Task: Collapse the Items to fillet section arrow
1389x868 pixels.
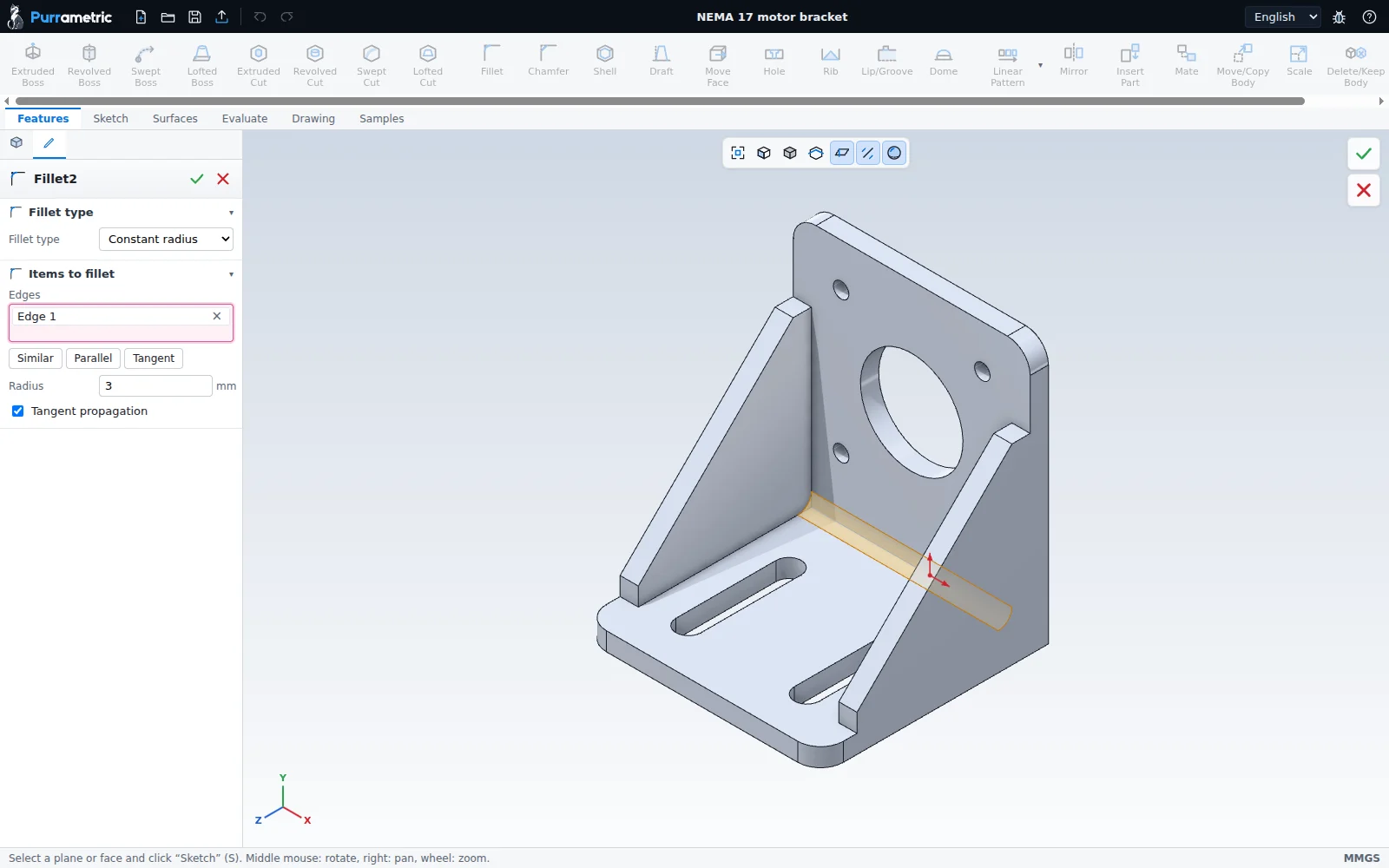Action: click(231, 274)
